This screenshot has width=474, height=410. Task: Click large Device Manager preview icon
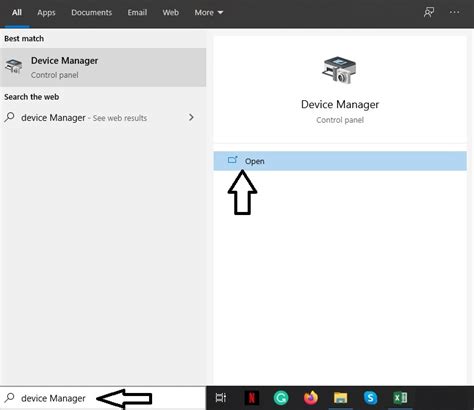pyautogui.click(x=339, y=70)
